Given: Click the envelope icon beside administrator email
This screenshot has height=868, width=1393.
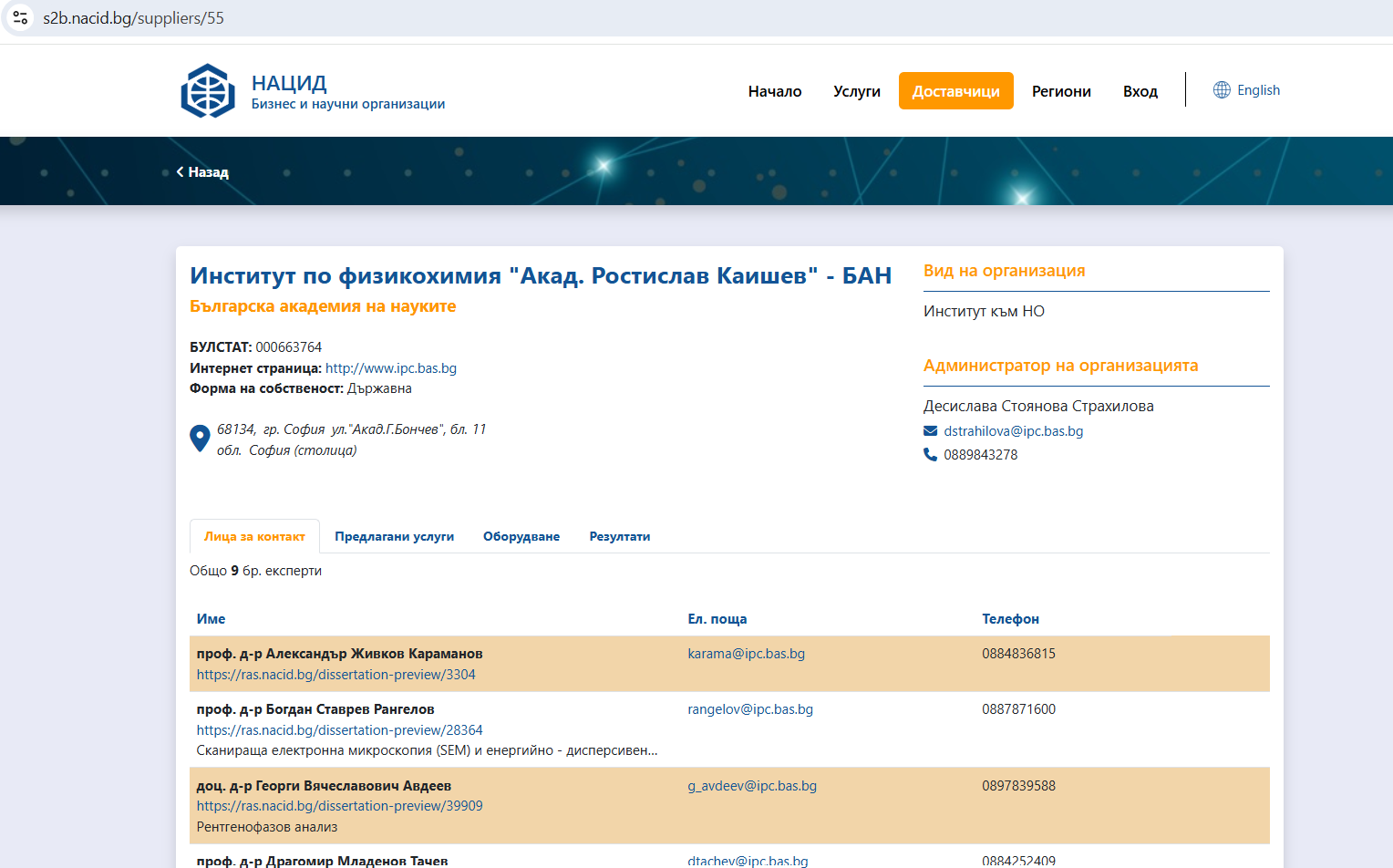Looking at the screenshot, I should (930, 431).
